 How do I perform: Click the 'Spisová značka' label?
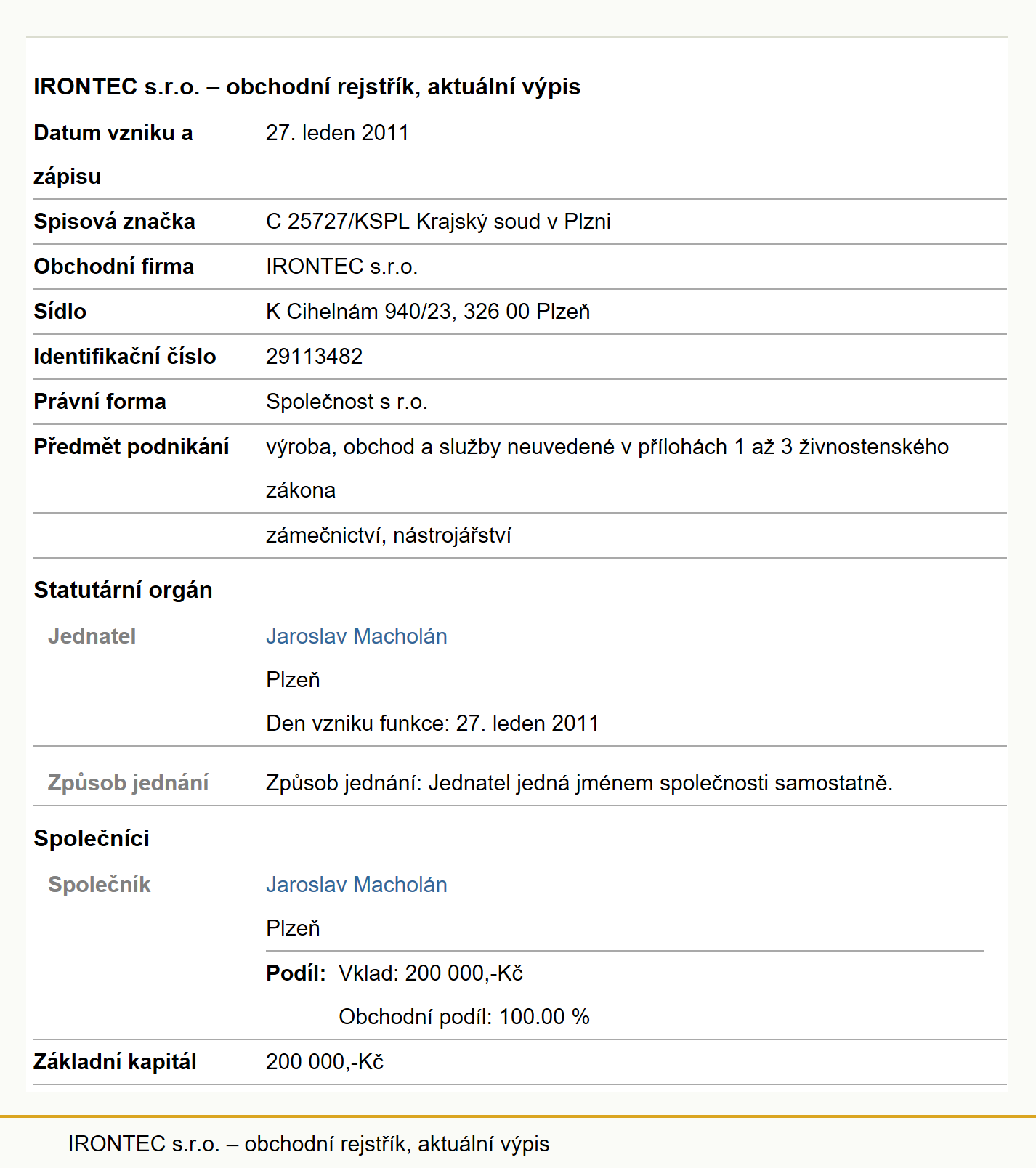[115, 222]
